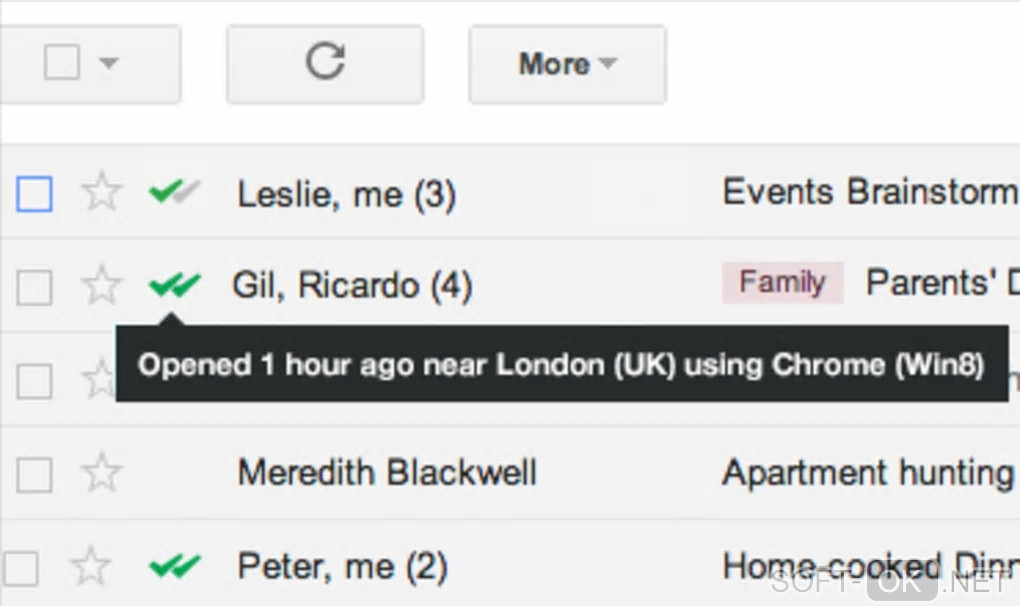This screenshot has width=1020, height=606.
Task: Check the Meredith Blackwell email checkbox
Action: click(35, 475)
